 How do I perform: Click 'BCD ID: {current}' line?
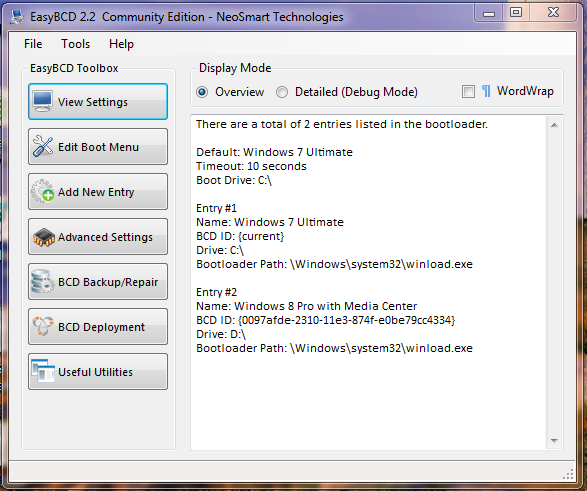240,236
